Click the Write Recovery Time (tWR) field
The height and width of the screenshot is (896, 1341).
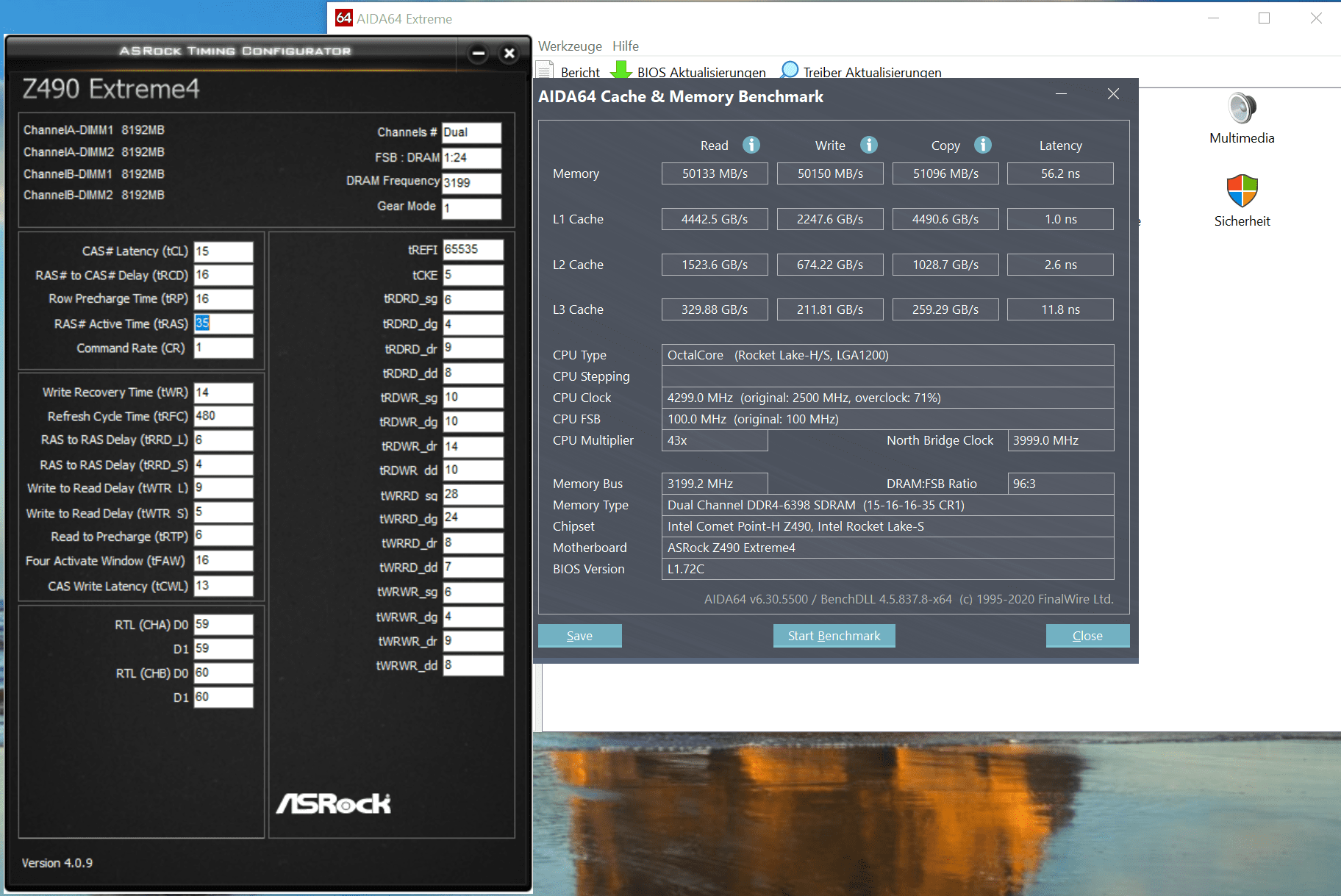(x=223, y=393)
